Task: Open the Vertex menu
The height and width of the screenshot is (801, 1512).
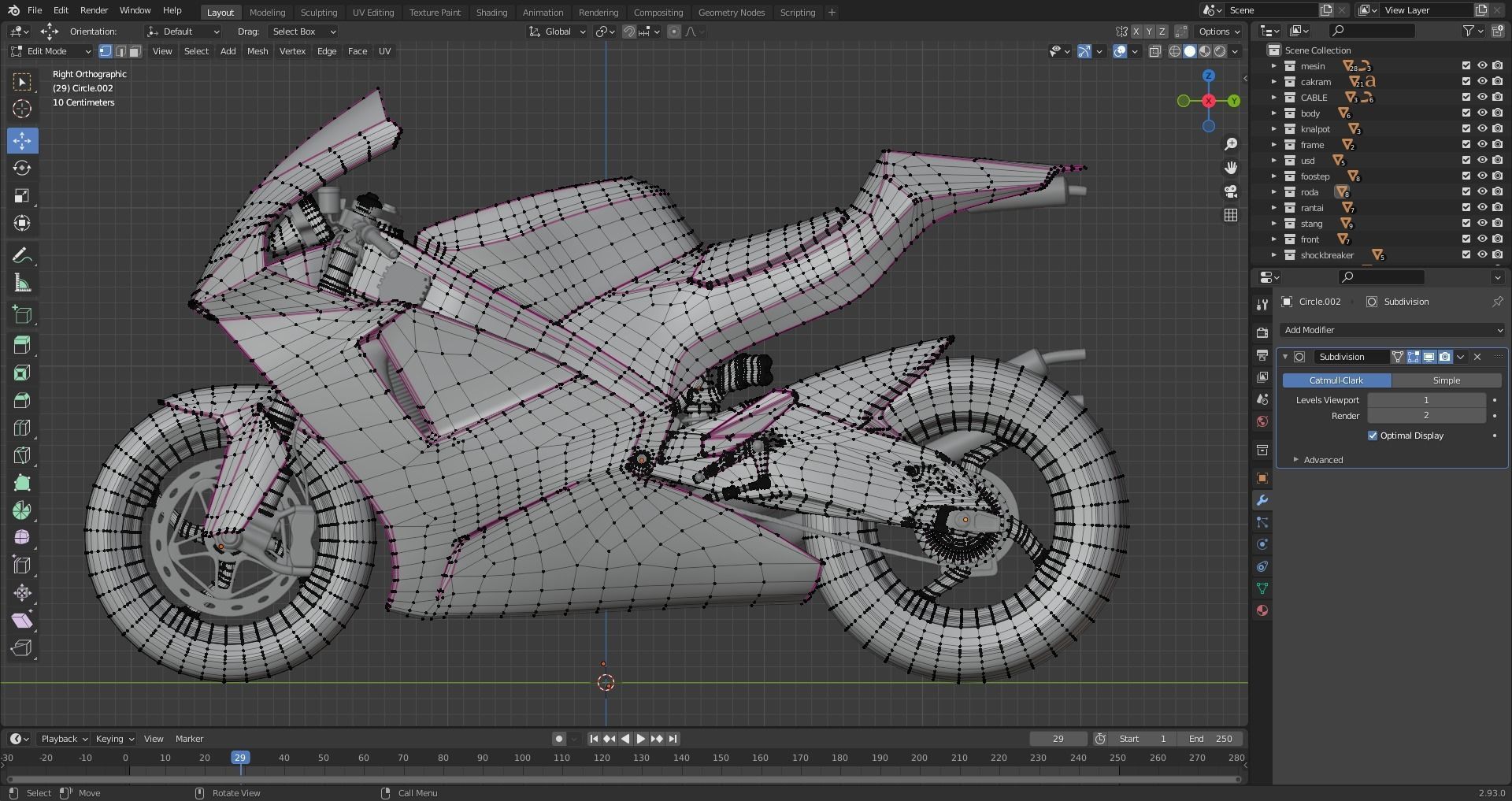Action: [x=292, y=51]
